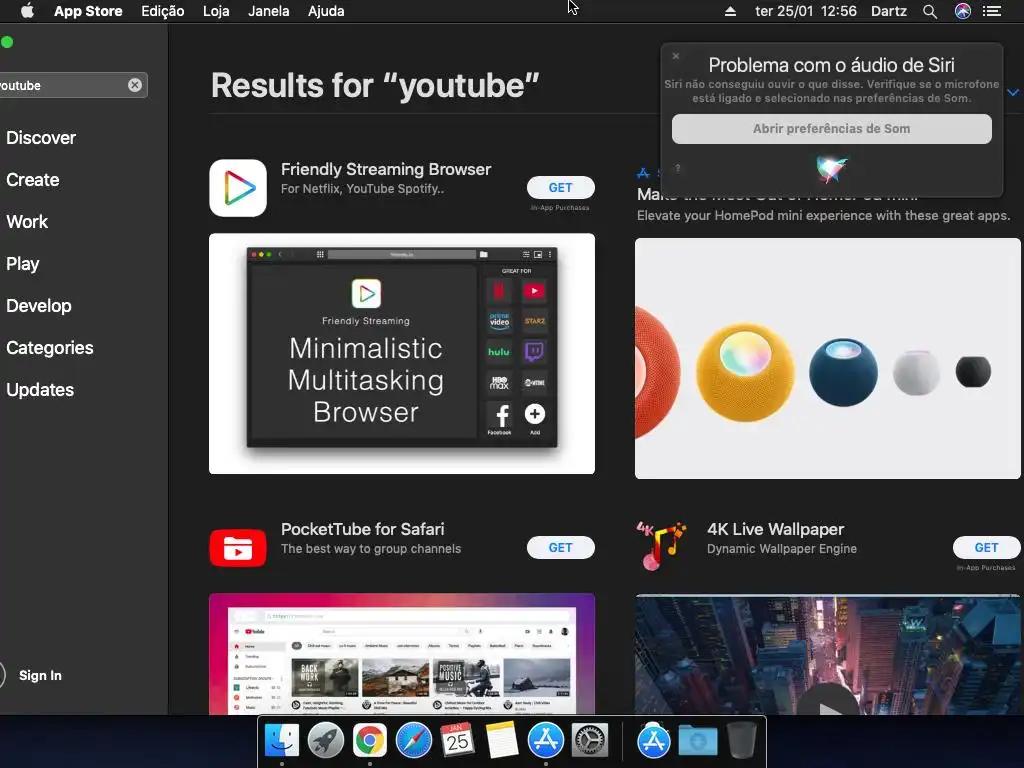The height and width of the screenshot is (768, 1024).
Task: View PocketTube YouTube screenshot
Action: tap(402, 654)
